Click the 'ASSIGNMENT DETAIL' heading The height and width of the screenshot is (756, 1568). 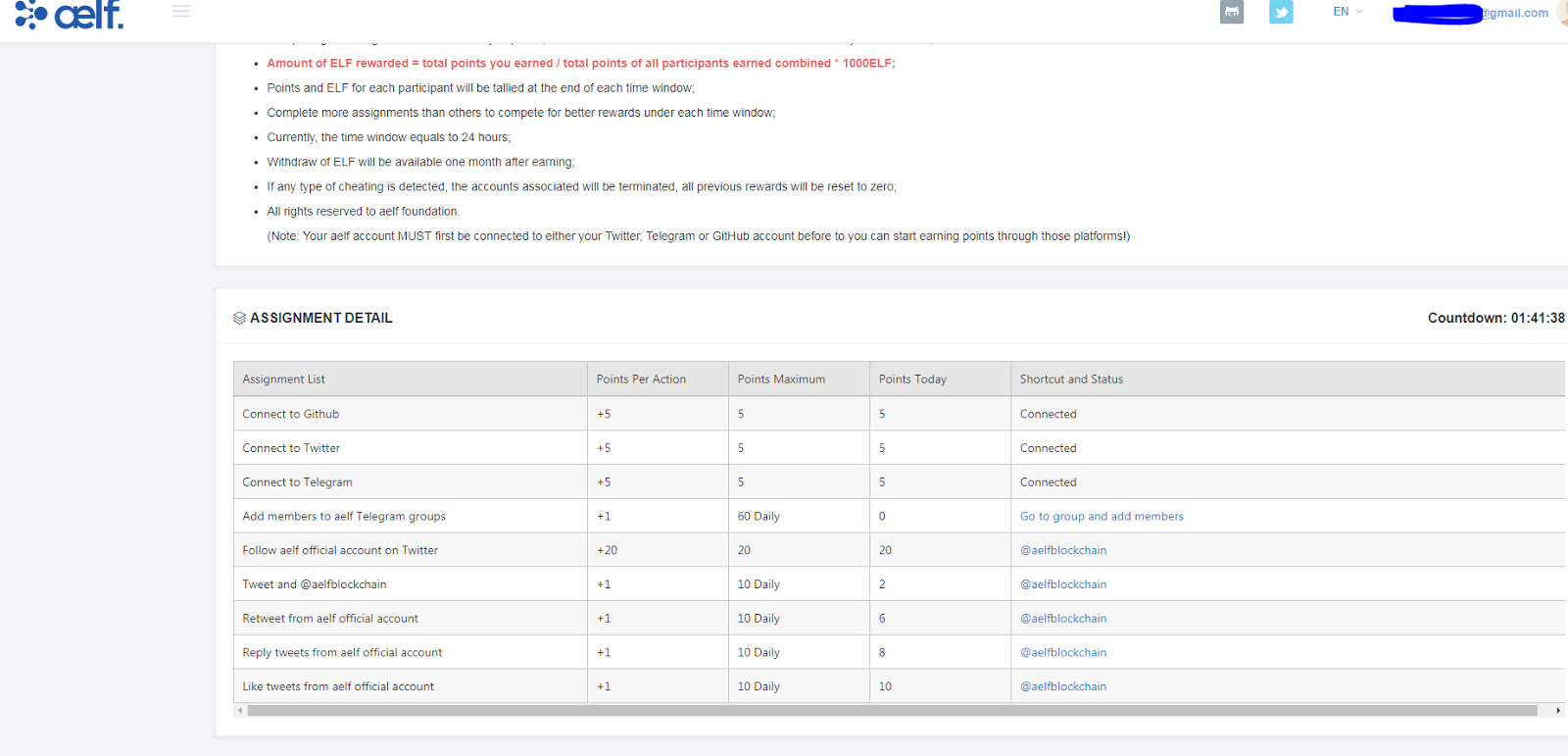click(x=321, y=318)
